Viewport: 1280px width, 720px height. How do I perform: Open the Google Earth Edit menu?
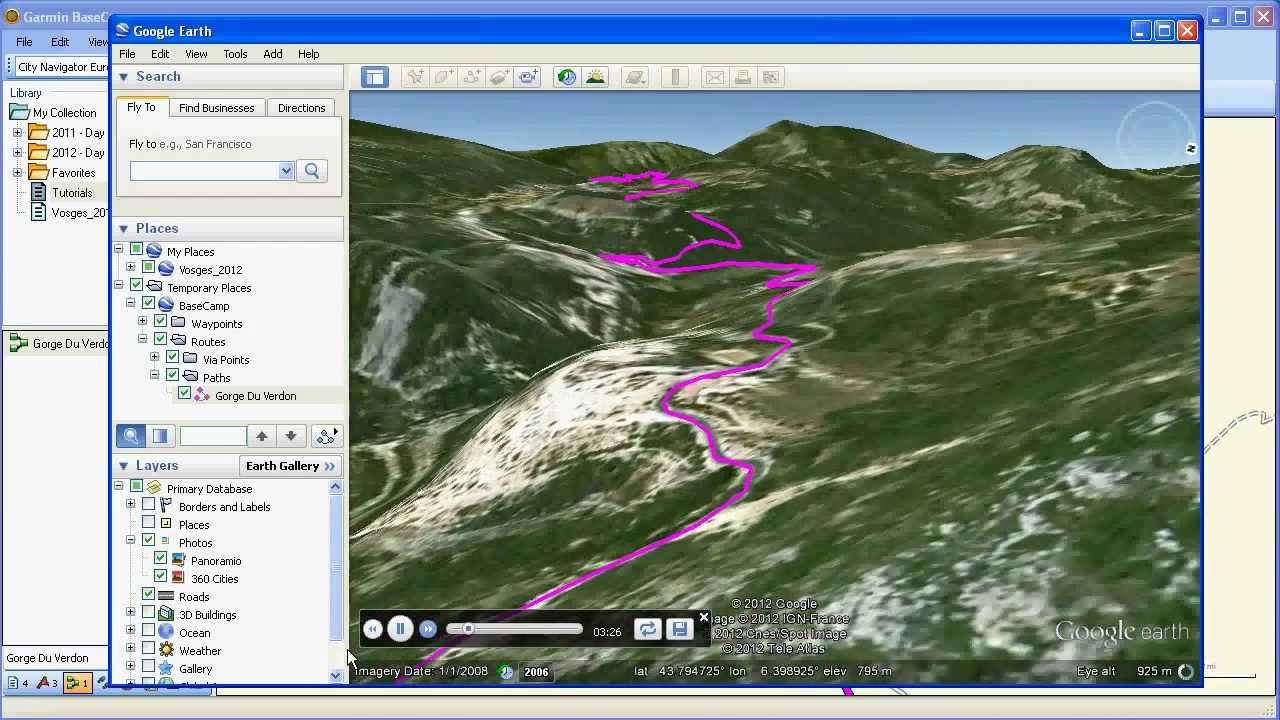(160, 54)
